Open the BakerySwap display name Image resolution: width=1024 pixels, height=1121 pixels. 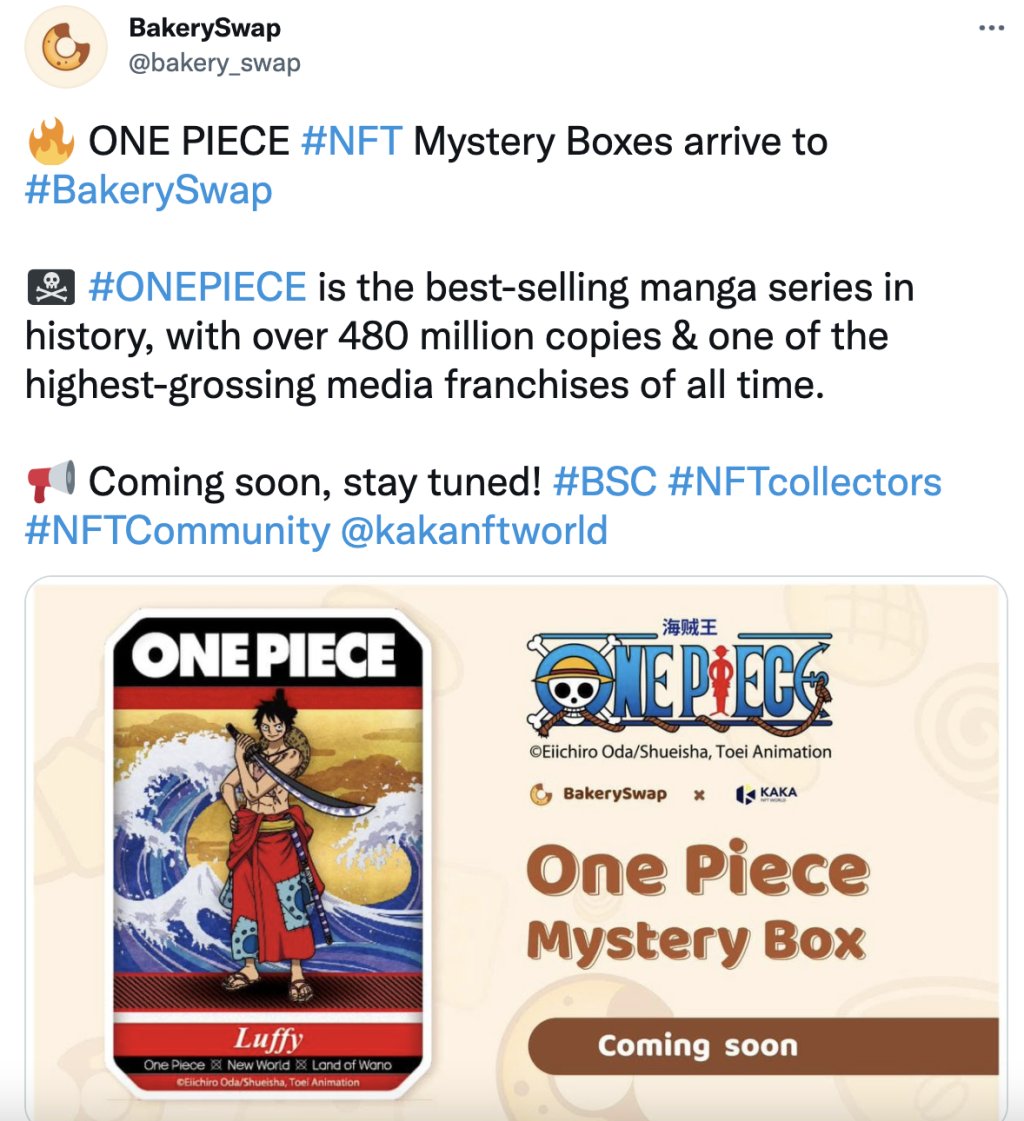tap(205, 28)
